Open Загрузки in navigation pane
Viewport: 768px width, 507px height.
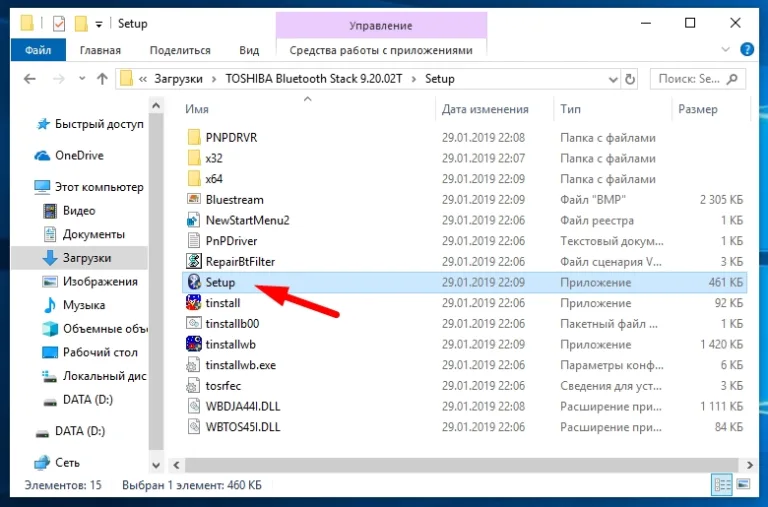coord(79,258)
